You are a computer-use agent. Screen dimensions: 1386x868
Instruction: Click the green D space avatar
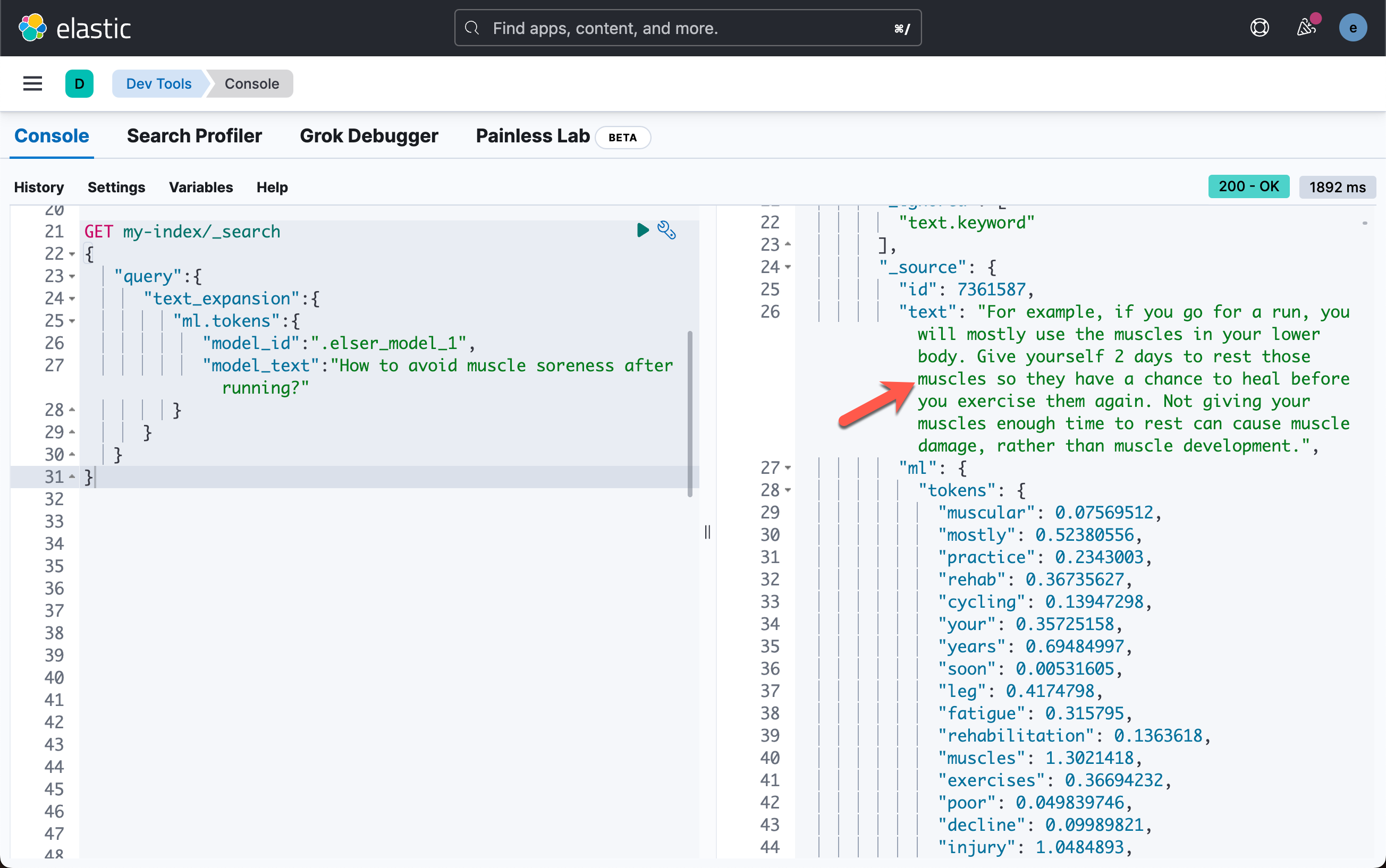tap(79, 84)
